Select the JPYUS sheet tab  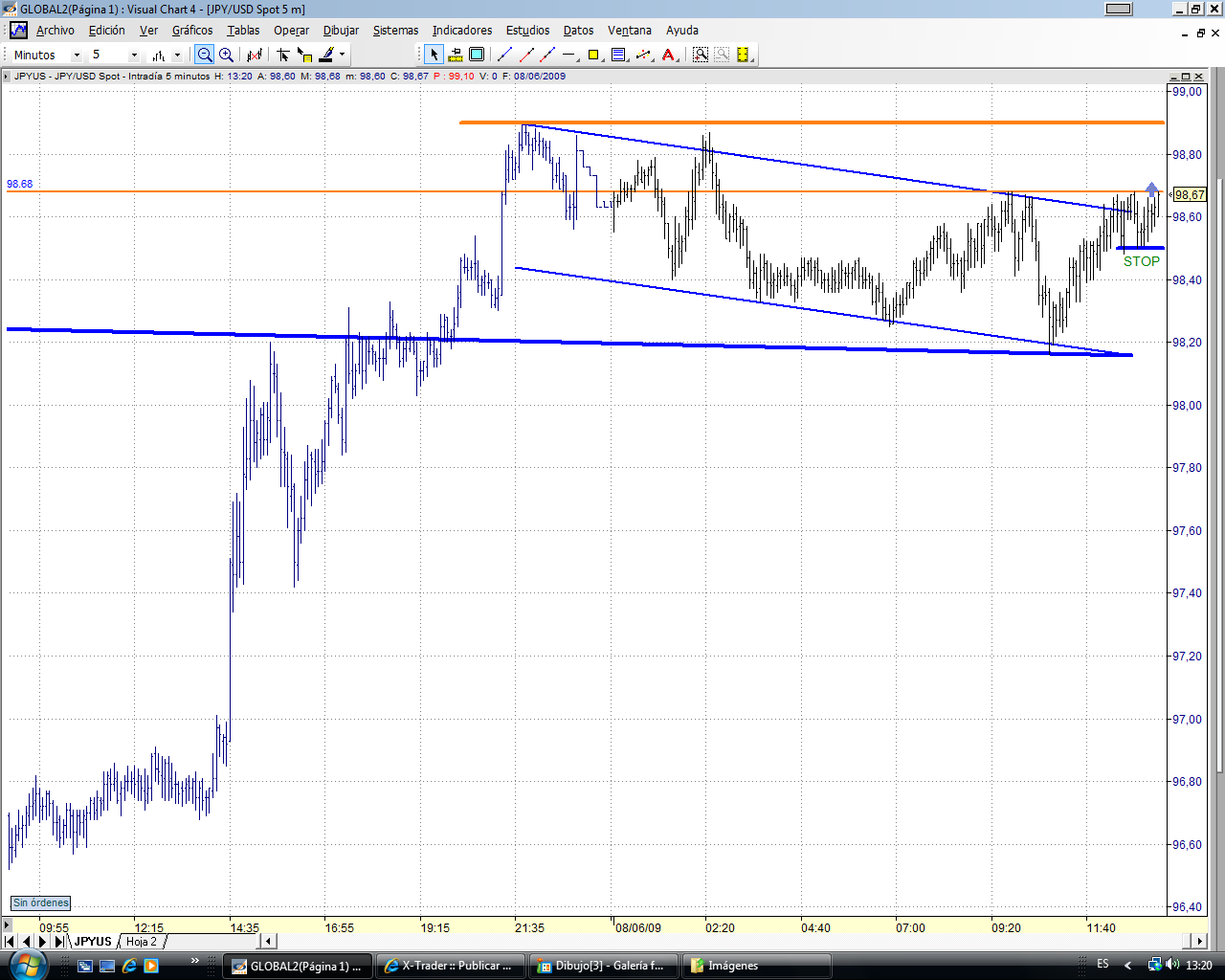click(x=93, y=942)
